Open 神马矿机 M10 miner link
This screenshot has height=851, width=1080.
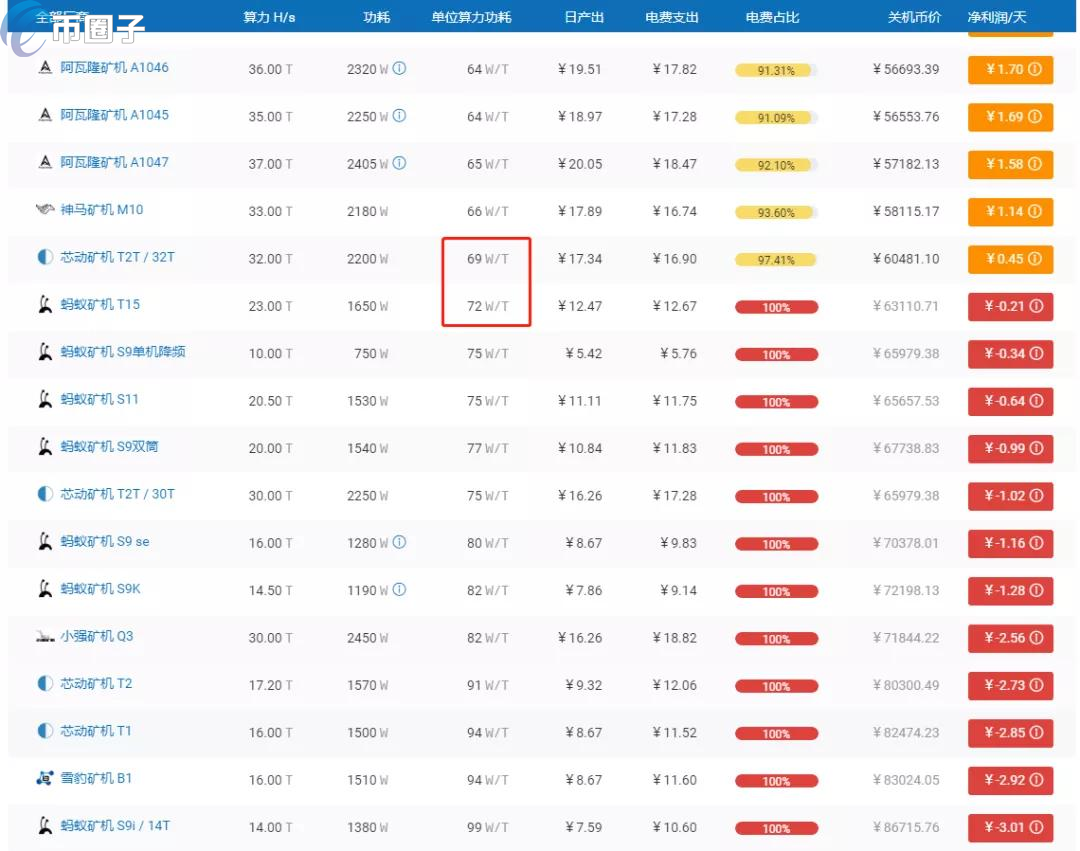click(x=102, y=209)
